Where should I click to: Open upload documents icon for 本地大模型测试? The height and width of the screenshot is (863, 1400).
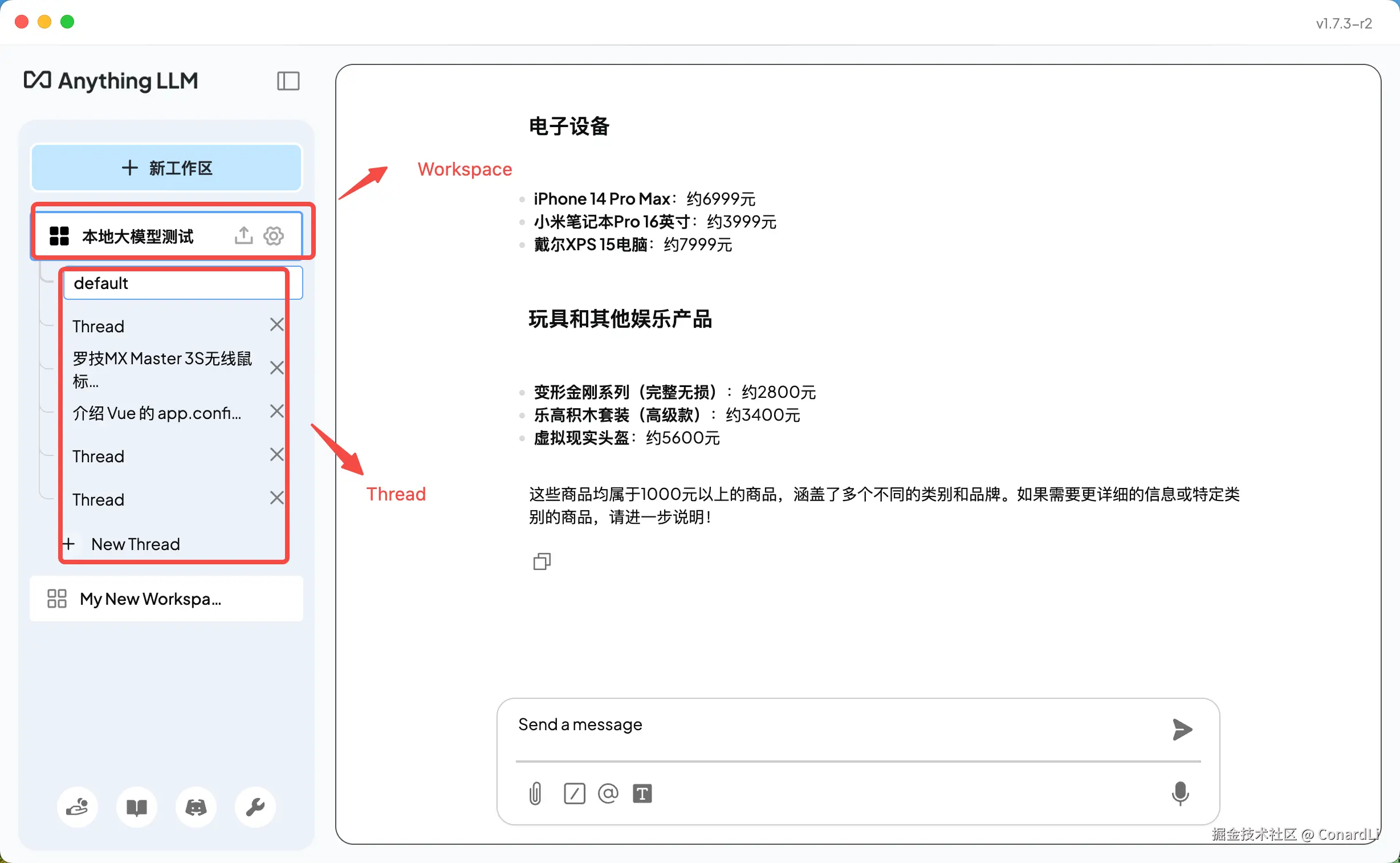pyautogui.click(x=244, y=235)
